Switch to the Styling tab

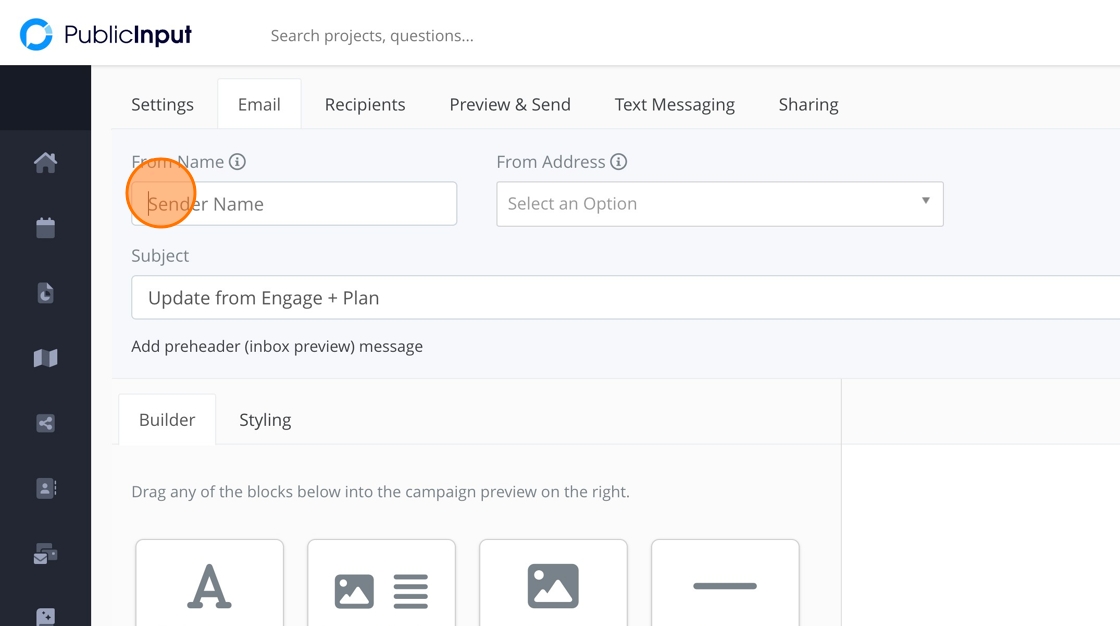coord(265,420)
